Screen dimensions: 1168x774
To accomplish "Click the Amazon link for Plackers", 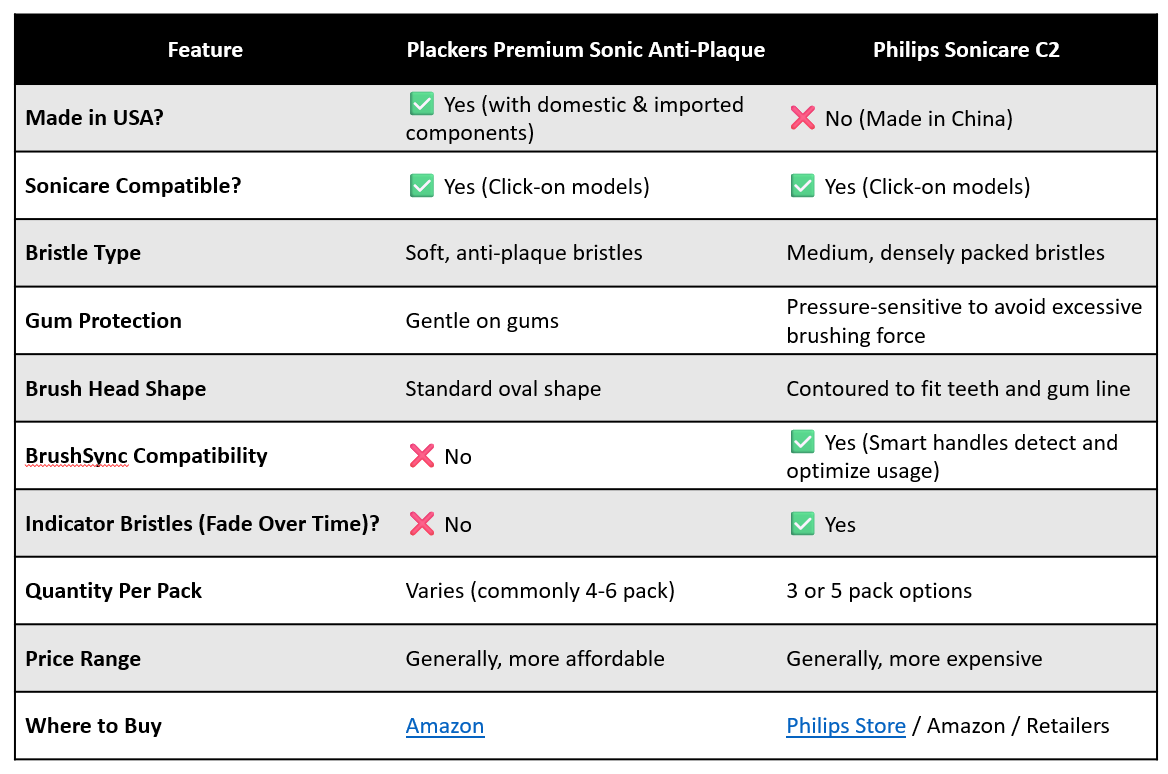I will coord(445,726).
